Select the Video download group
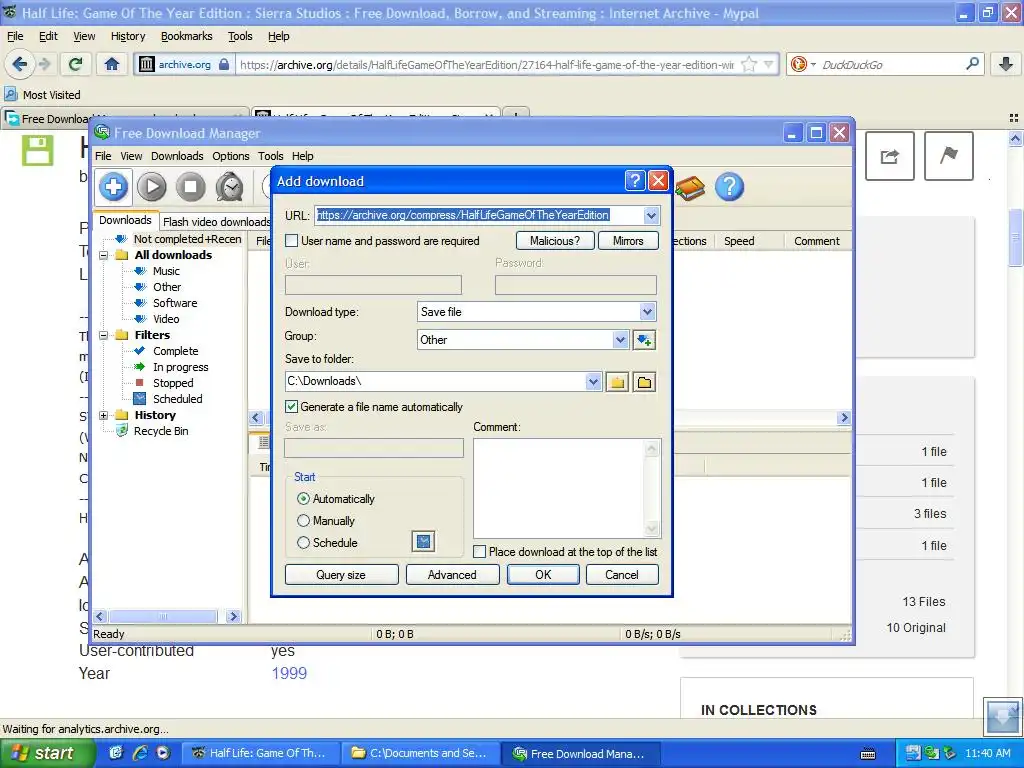 click(x=166, y=319)
